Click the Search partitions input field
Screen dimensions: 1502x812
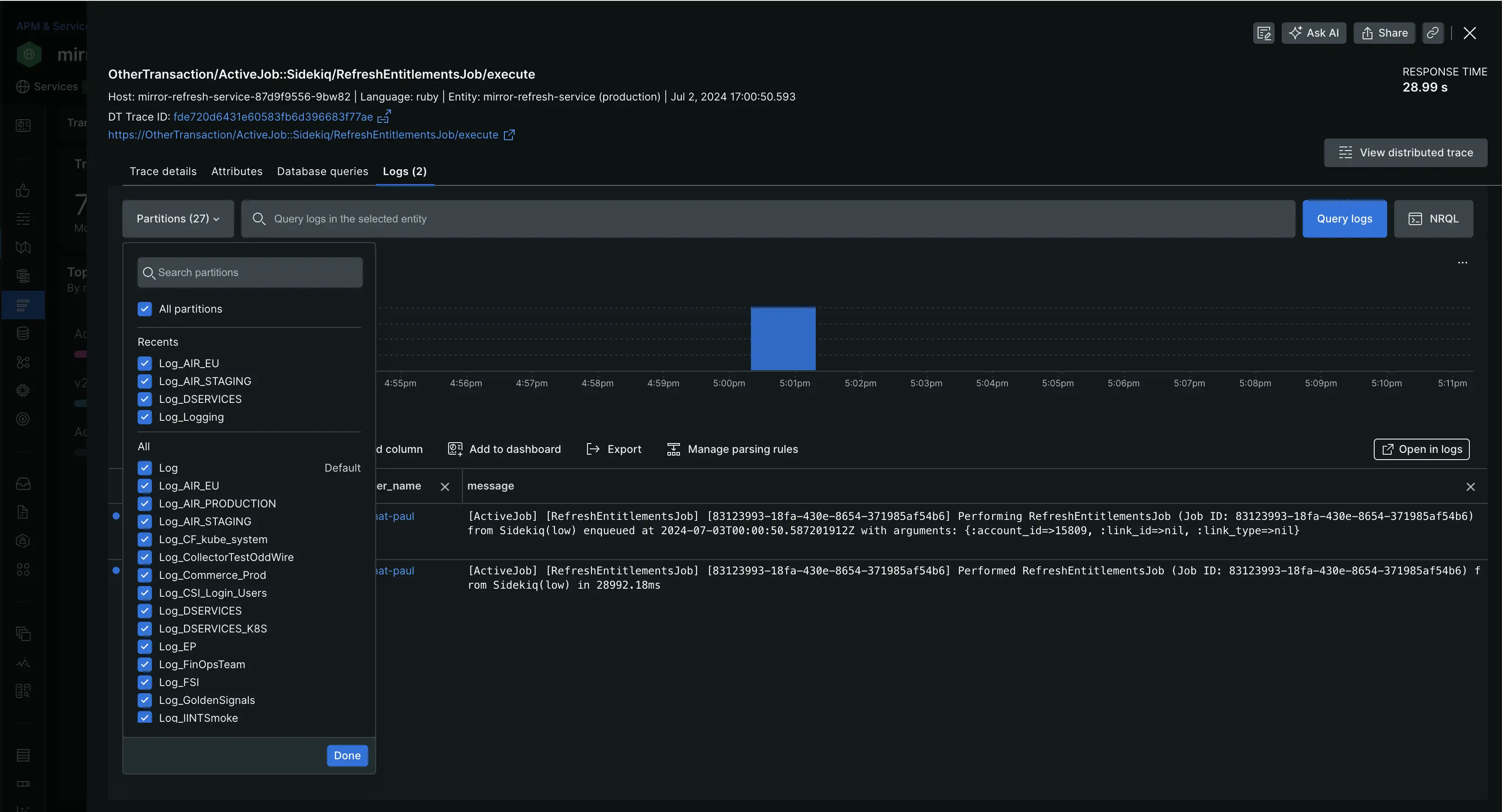pyautogui.click(x=249, y=272)
